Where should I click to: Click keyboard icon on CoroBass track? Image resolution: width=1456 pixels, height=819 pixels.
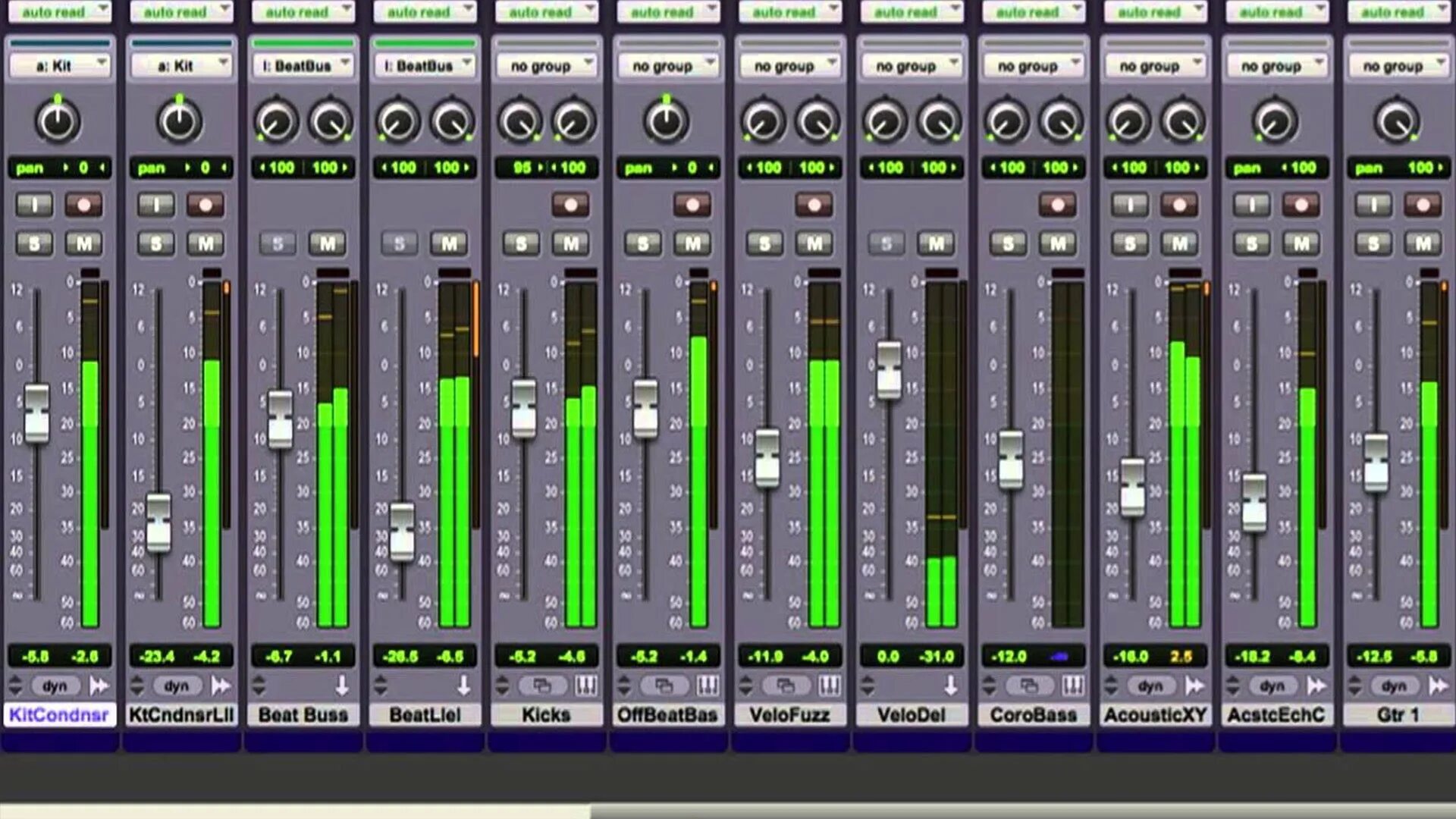(1072, 686)
